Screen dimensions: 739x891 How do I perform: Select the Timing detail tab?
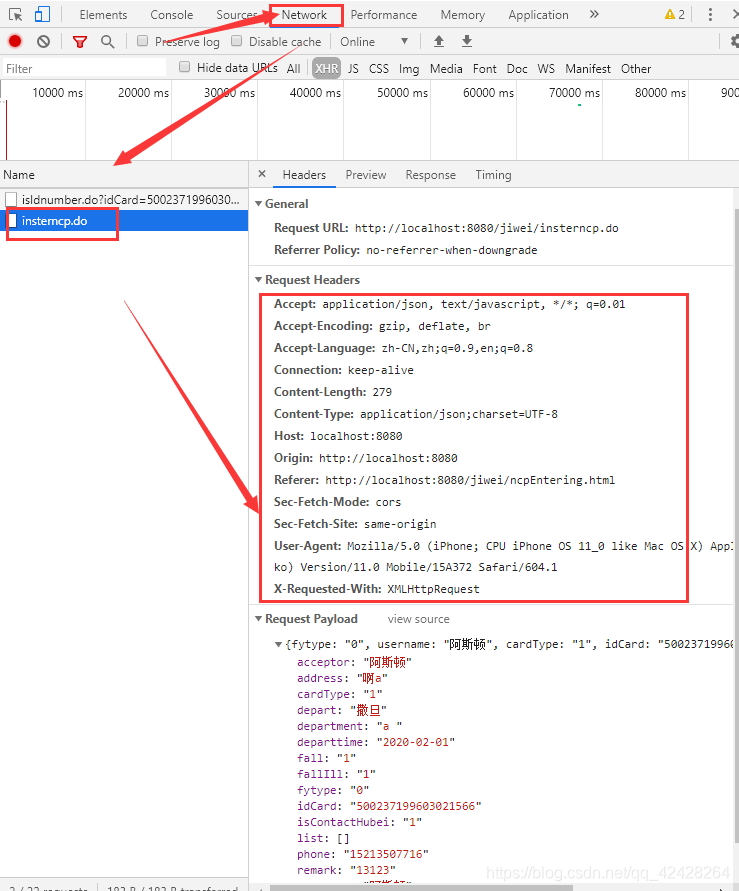tap(494, 175)
